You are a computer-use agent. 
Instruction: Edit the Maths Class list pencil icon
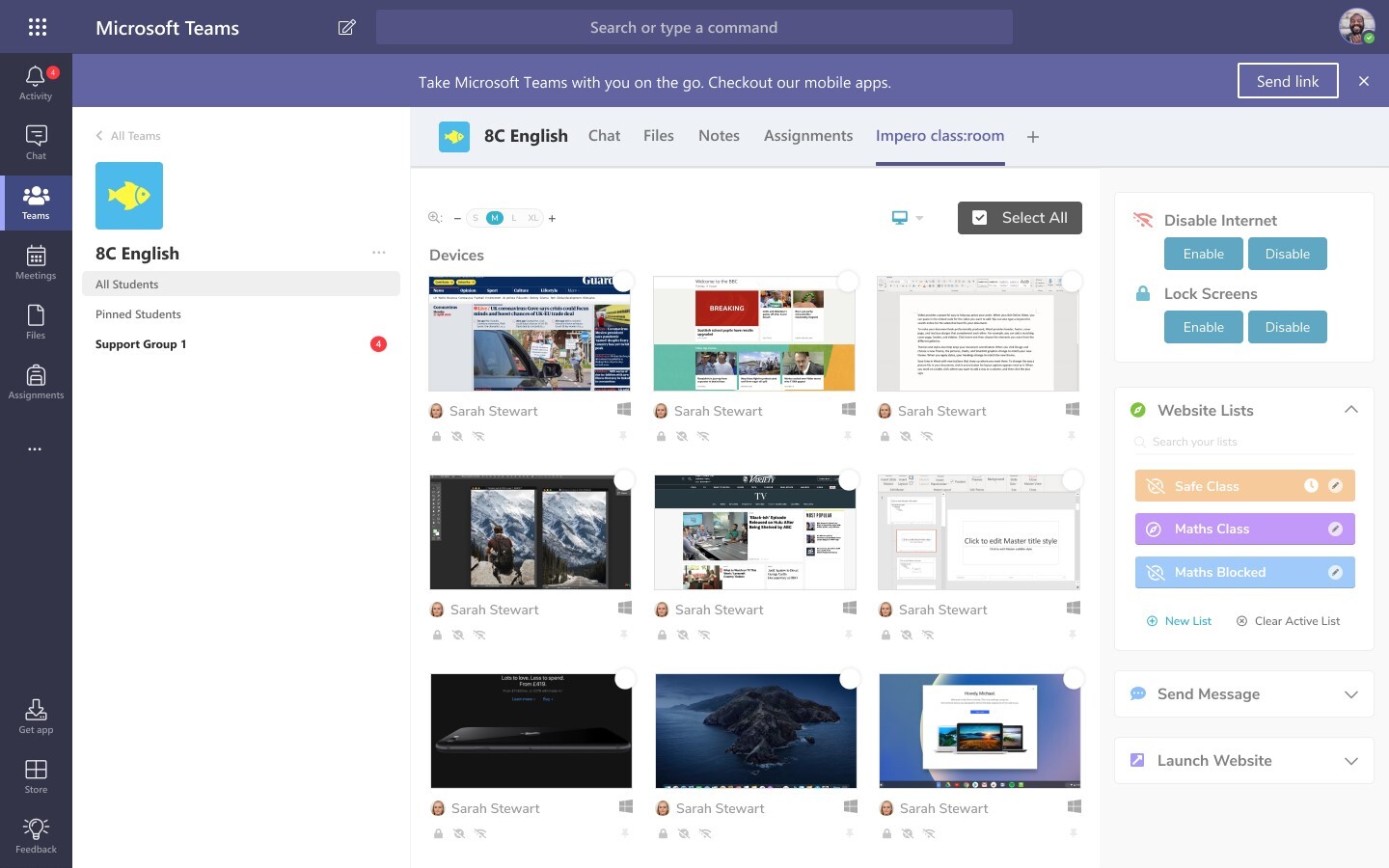(x=1336, y=529)
